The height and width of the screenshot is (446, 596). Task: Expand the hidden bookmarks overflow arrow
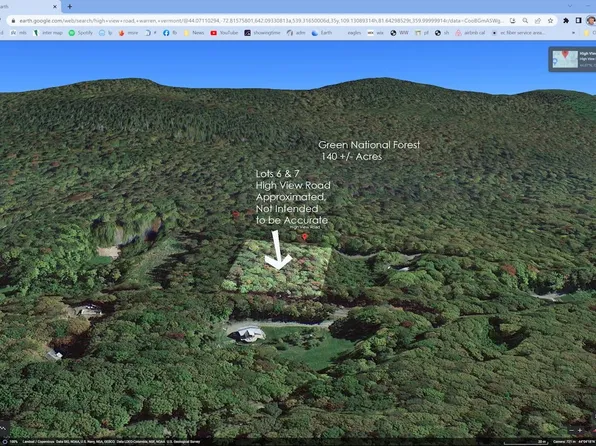pos(574,33)
